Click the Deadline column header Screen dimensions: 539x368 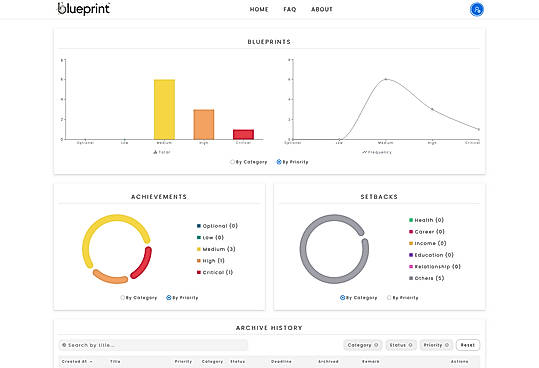[x=281, y=361]
